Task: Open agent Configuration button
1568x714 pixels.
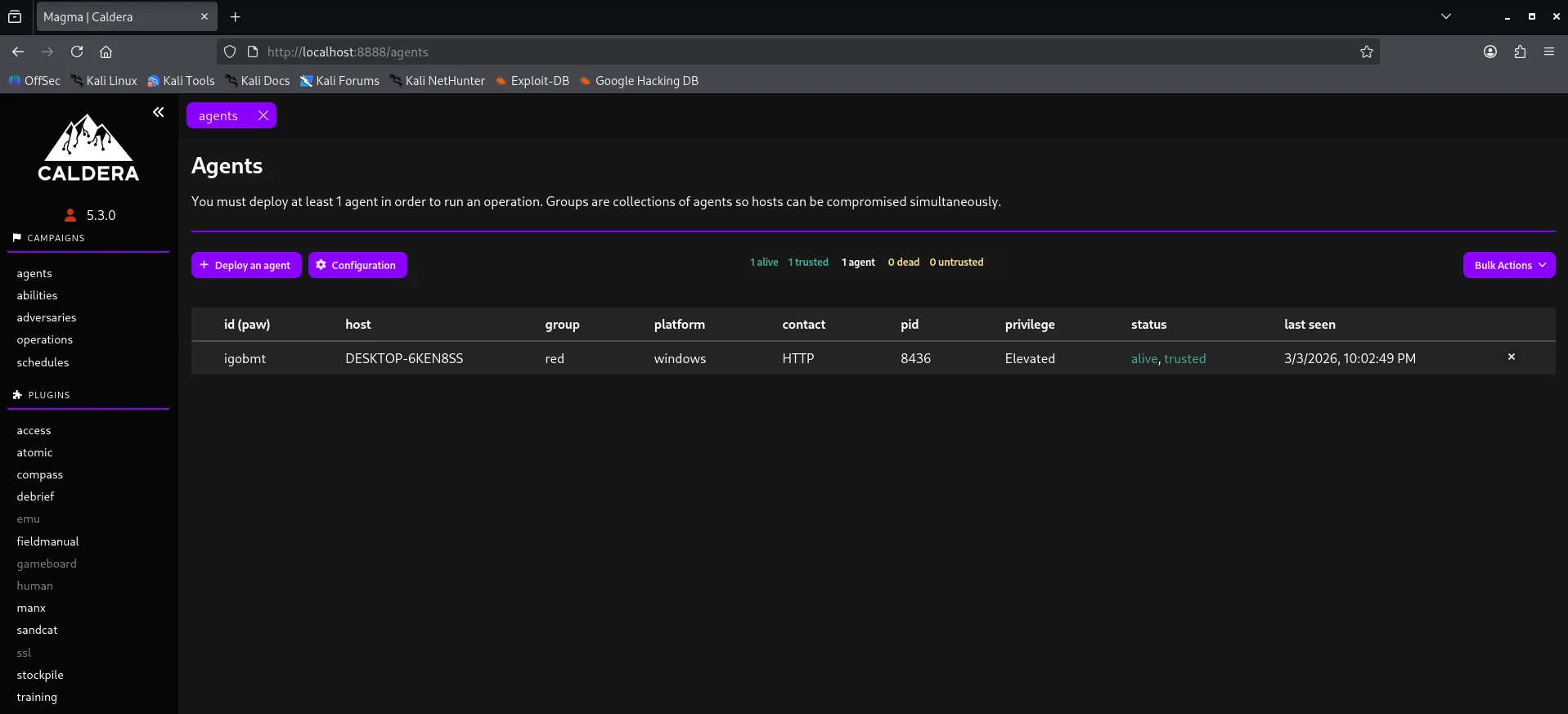Action: click(x=357, y=265)
